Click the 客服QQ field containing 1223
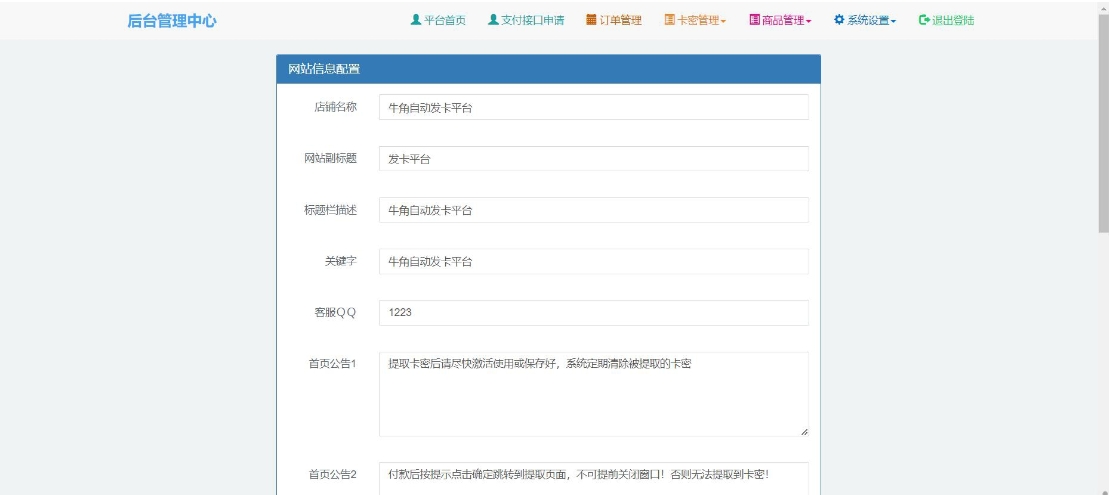The image size is (1109, 495). tap(593, 313)
